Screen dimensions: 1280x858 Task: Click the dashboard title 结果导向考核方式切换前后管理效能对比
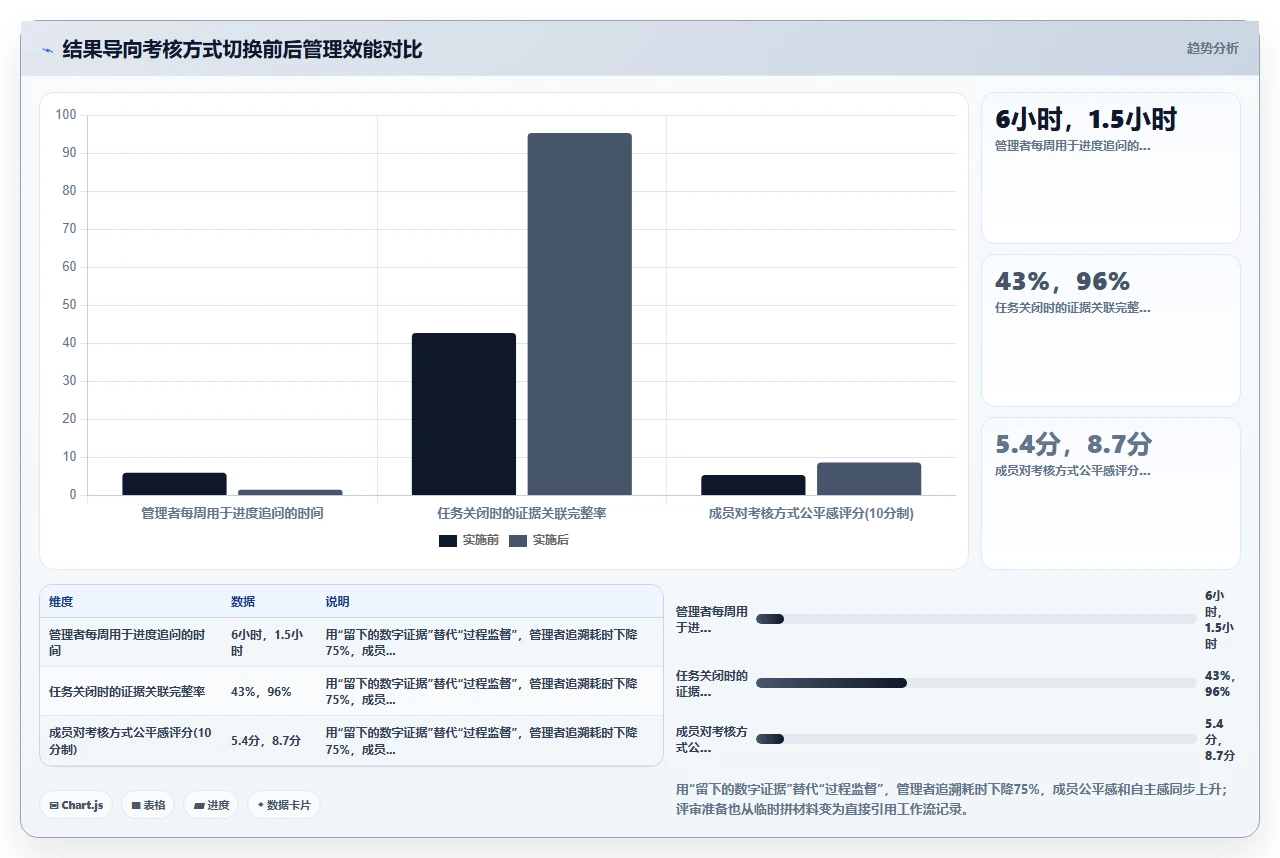point(242,49)
